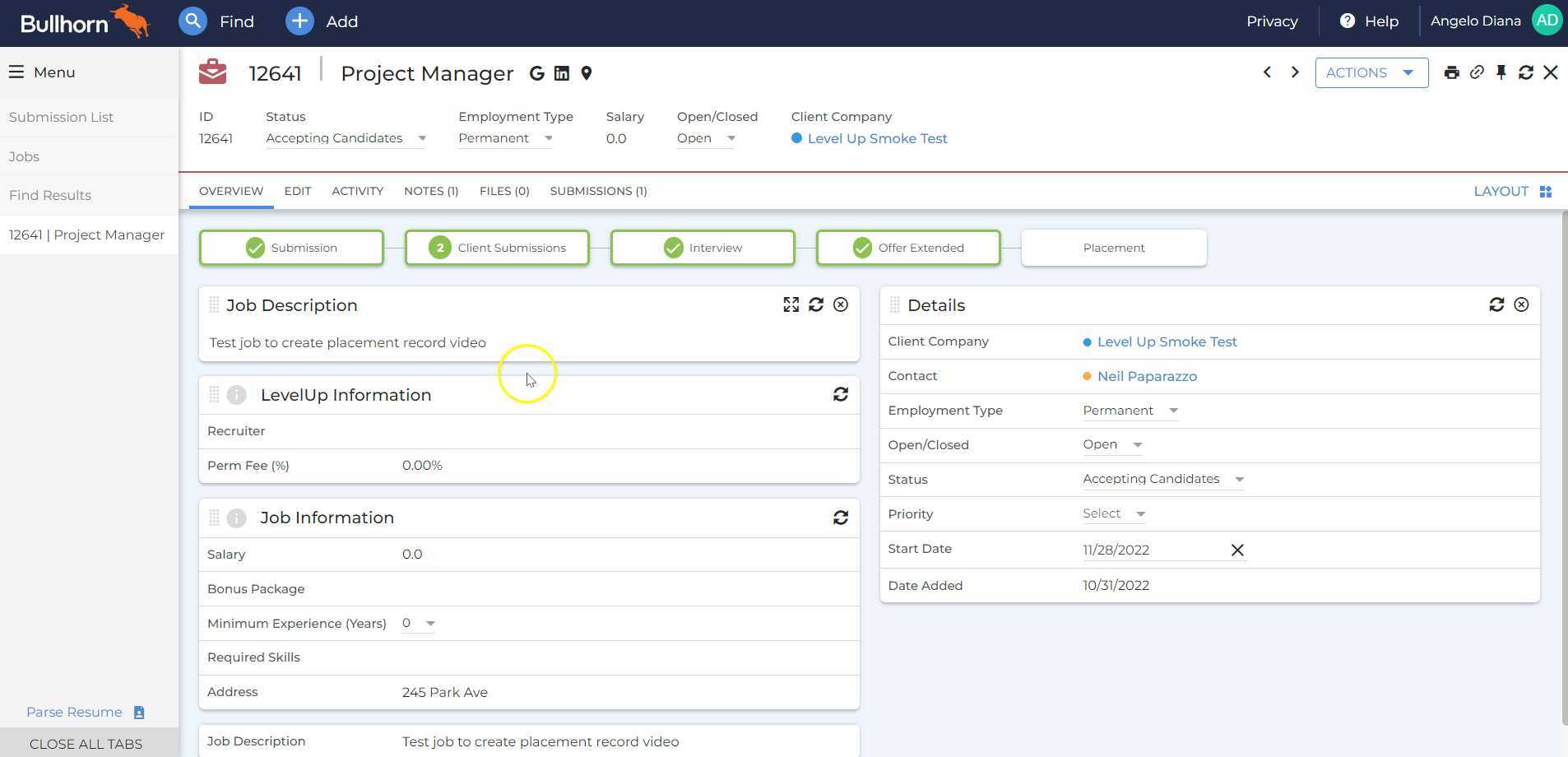Switch to the SUBMISSIONS (1) tab

[x=598, y=191]
